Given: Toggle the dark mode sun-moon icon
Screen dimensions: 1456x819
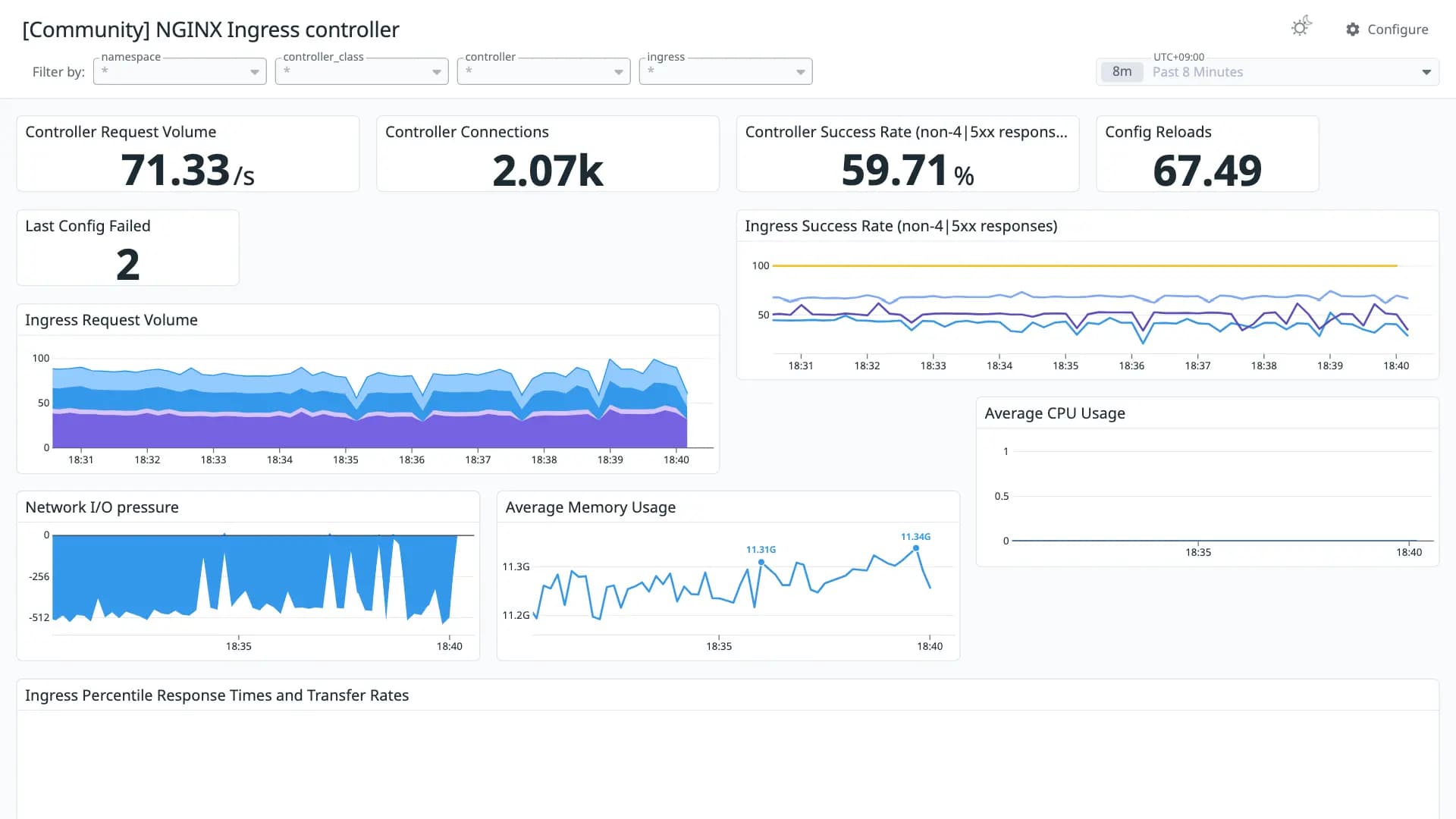Looking at the screenshot, I should click(x=1301, y=27).
